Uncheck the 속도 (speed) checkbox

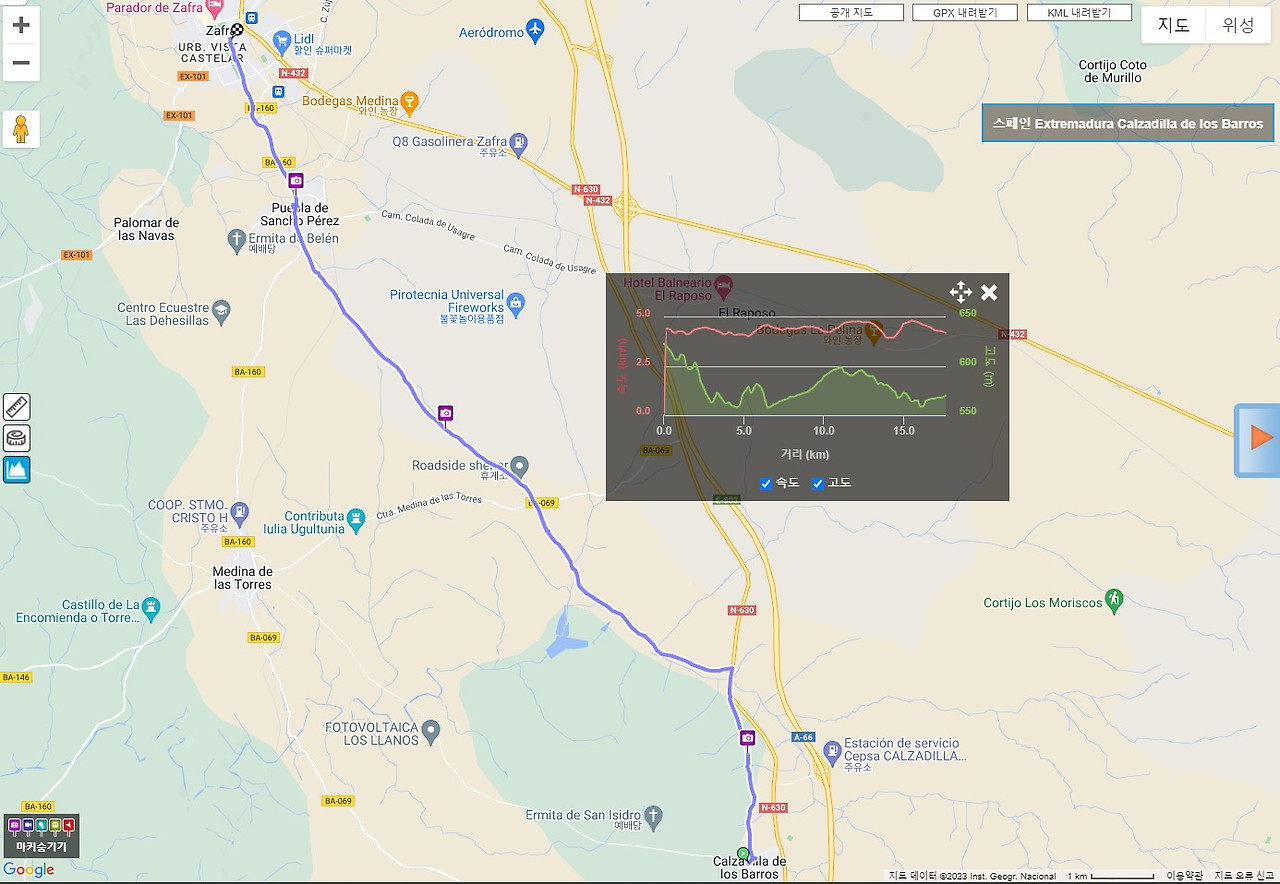766,484
